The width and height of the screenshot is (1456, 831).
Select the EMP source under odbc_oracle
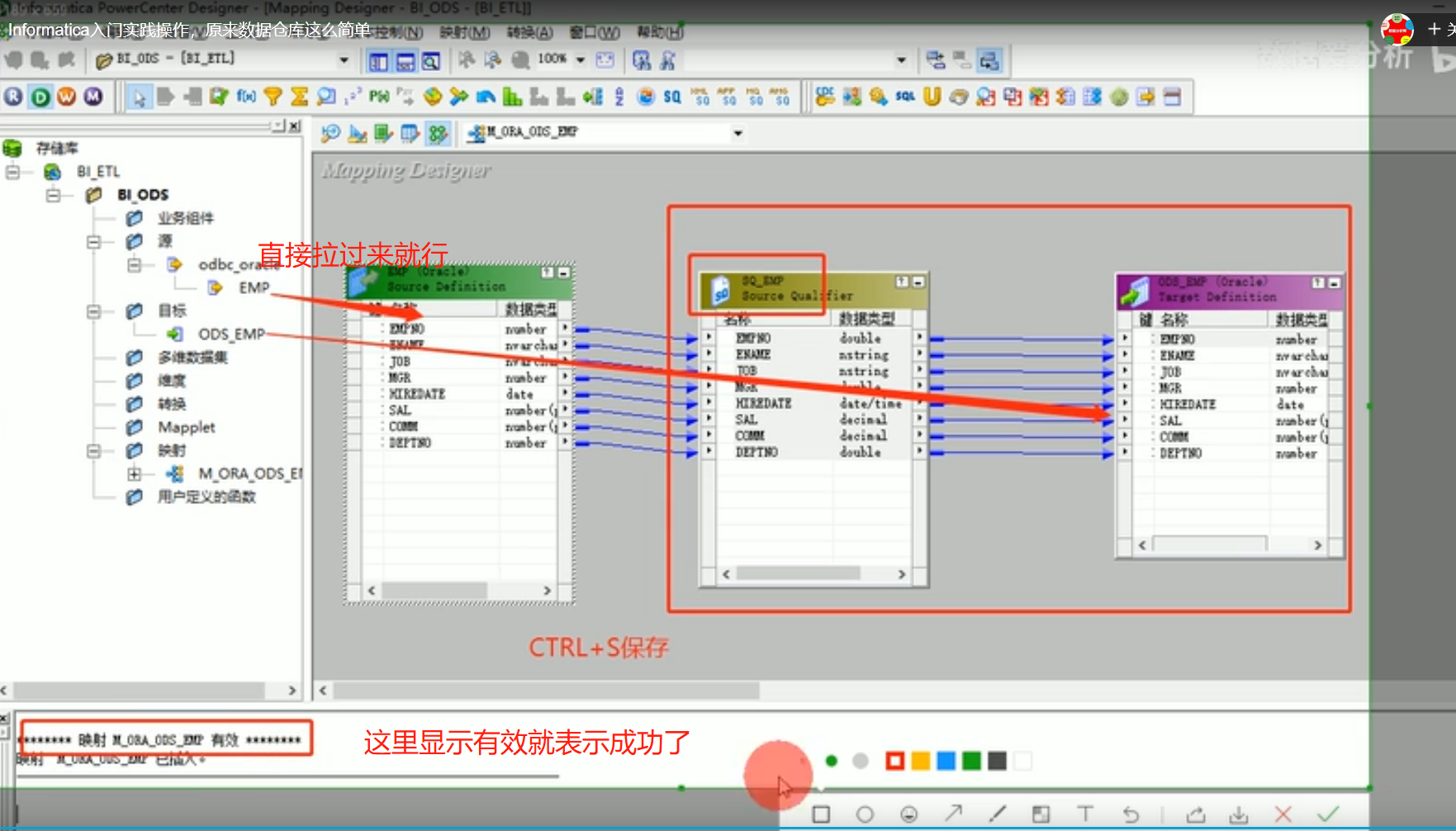point(256,287)
